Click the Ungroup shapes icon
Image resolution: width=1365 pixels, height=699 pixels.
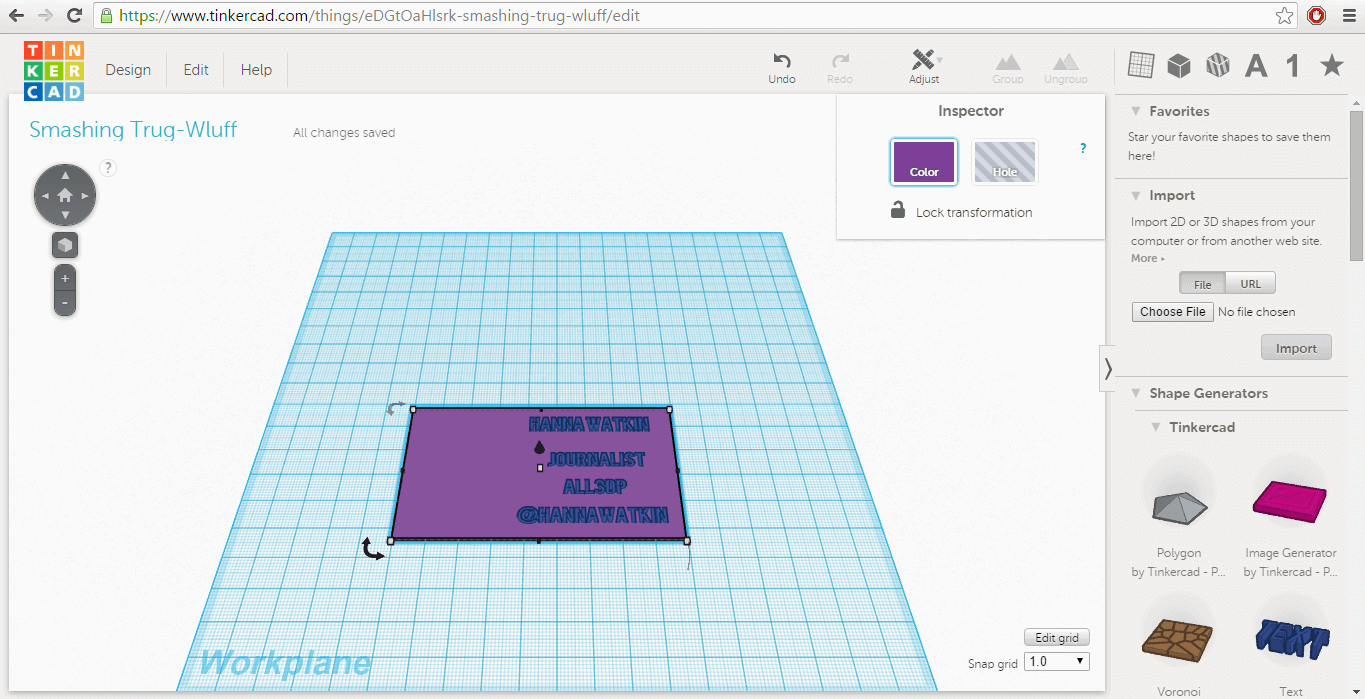tap(1065, 62)
